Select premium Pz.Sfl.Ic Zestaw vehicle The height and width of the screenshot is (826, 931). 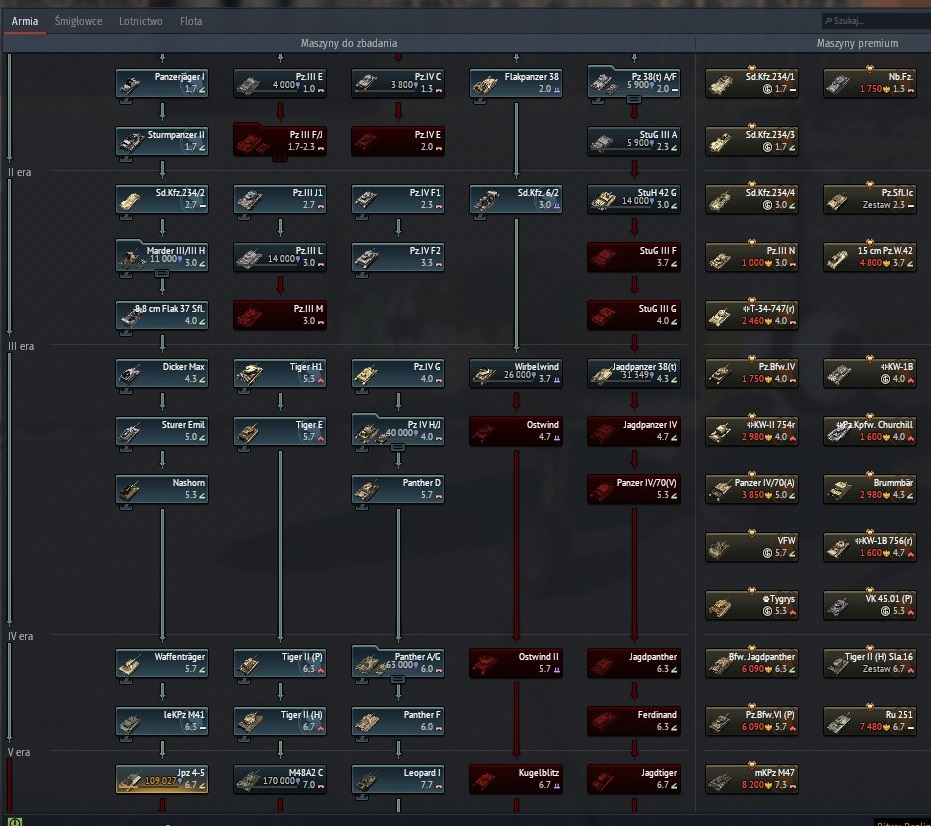(870, 199)
